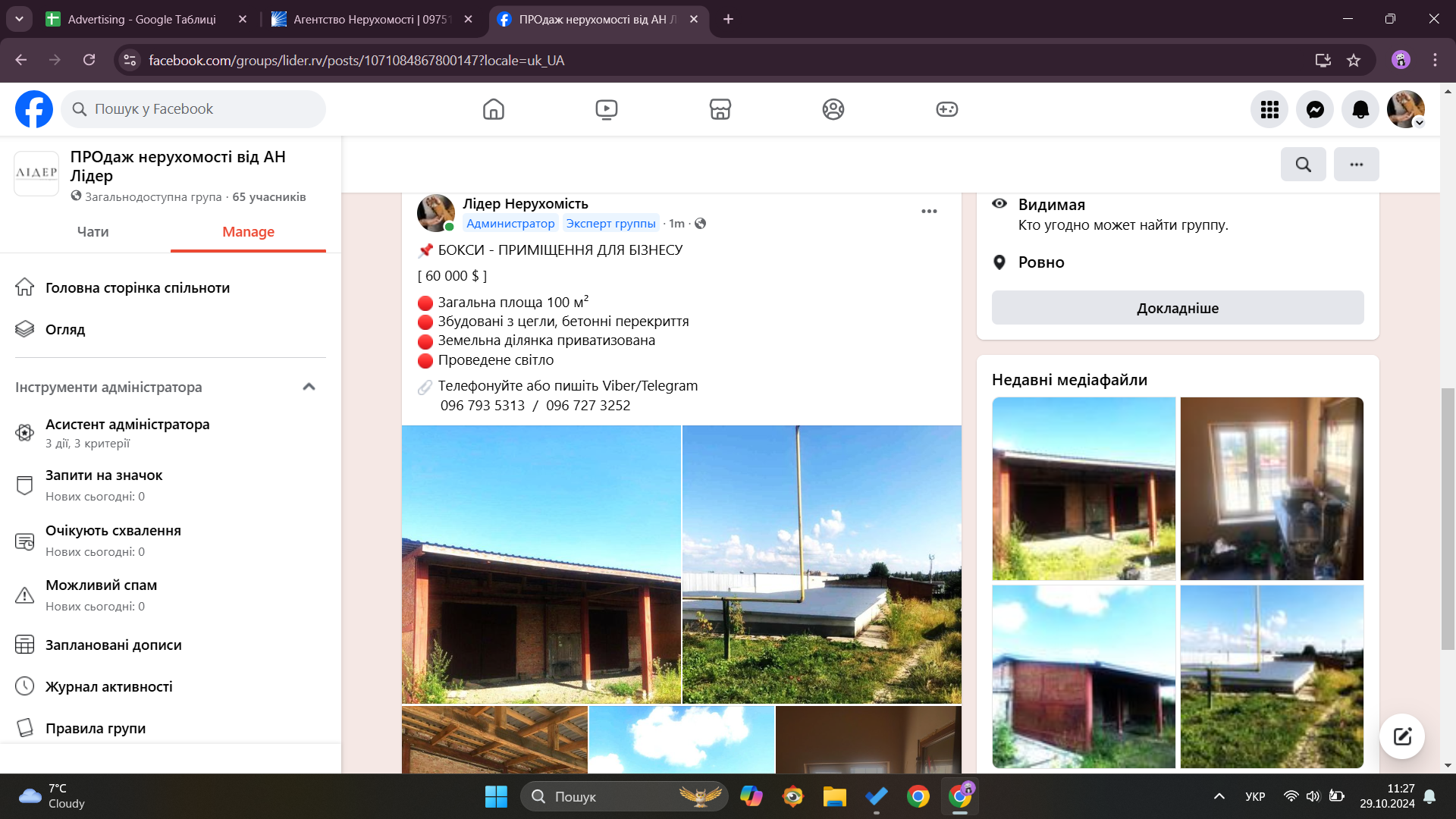Search within the group using magnifier button
Image resolution: width=1456 pixels, height=819 pixels.
(1303, 164)
